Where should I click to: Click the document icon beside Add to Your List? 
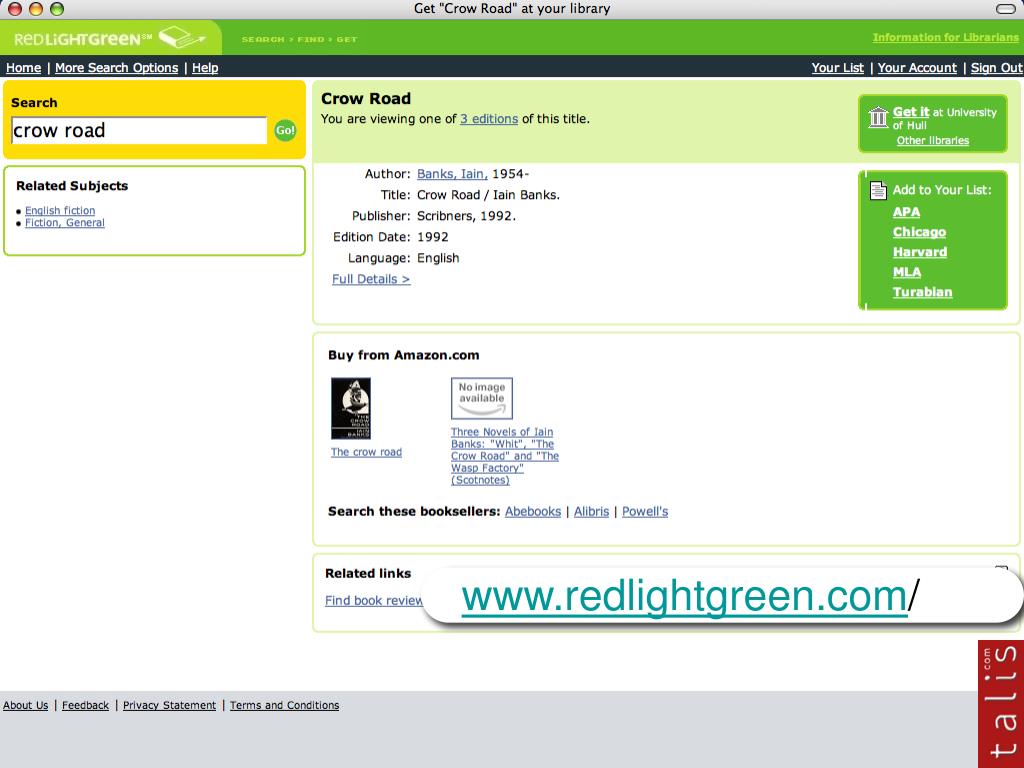[878, 190]
